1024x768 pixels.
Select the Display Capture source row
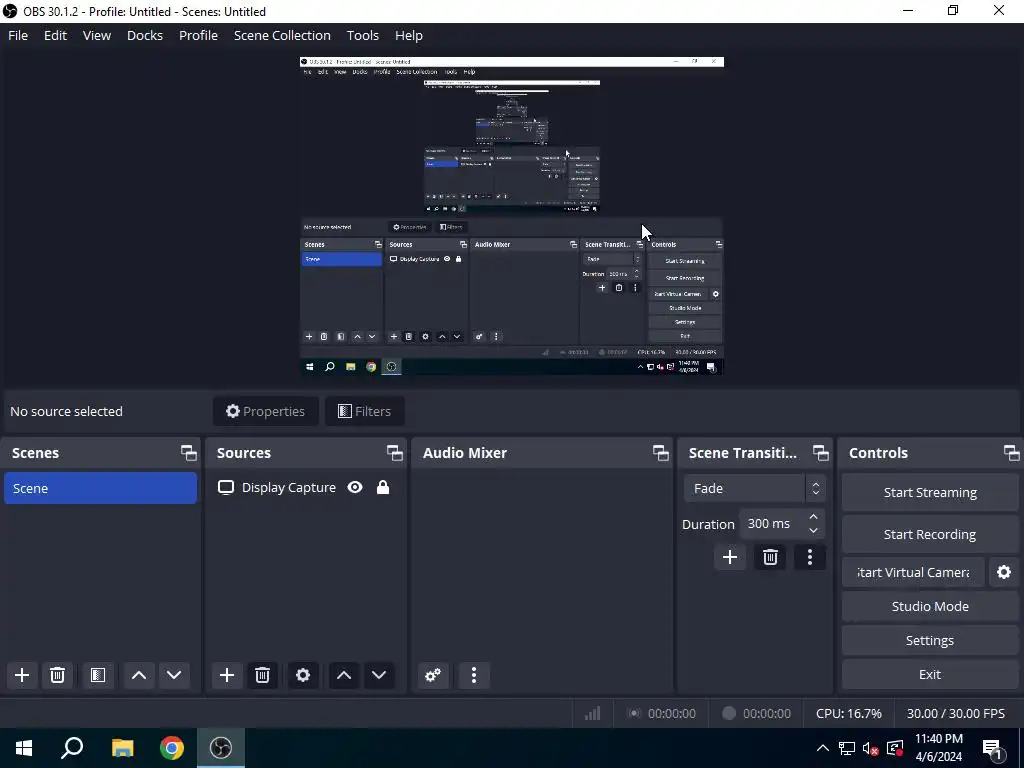[x=306, y=488]
